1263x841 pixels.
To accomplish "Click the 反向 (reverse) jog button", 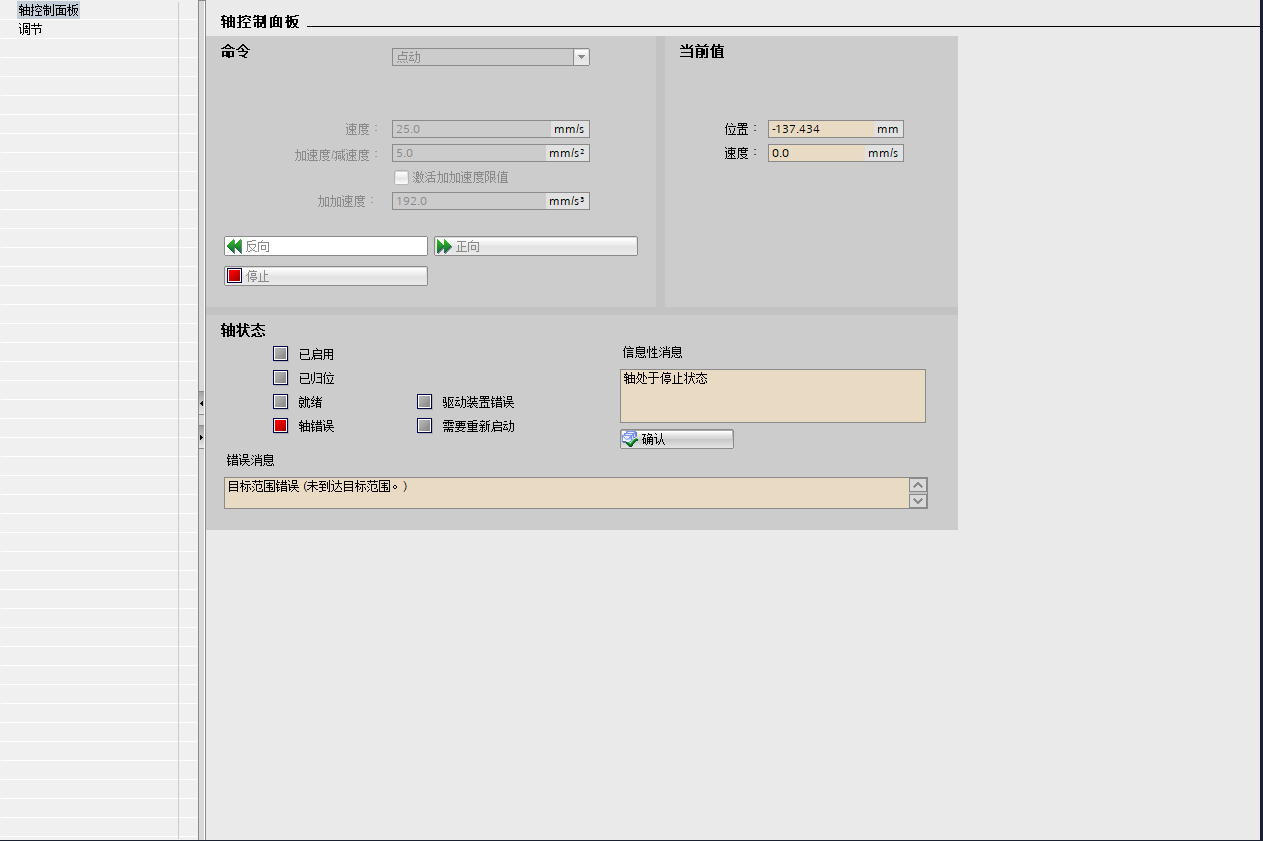I will tap(325, 246).
